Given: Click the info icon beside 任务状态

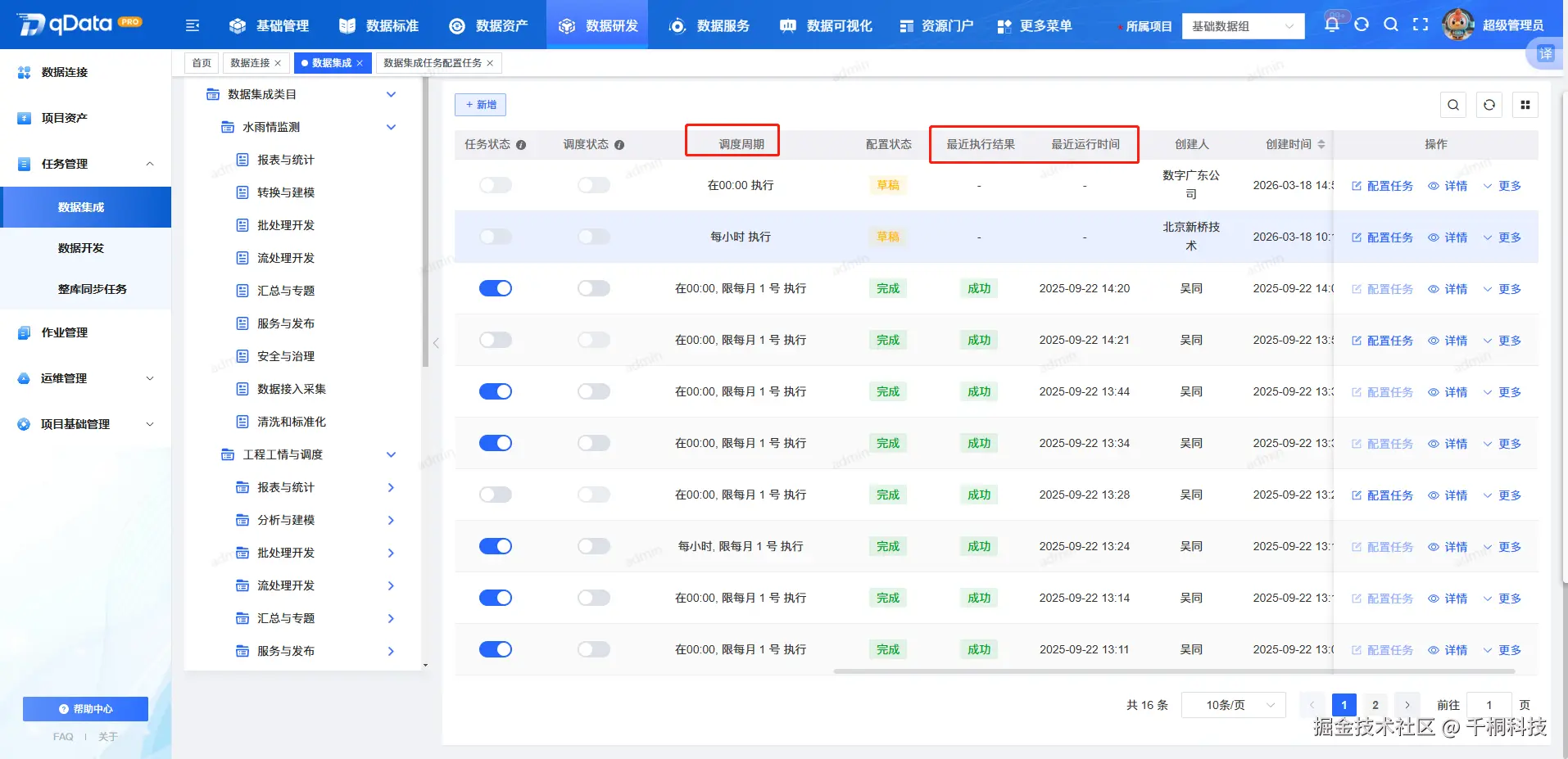Looking at the screenshot, I should [521, 145].
